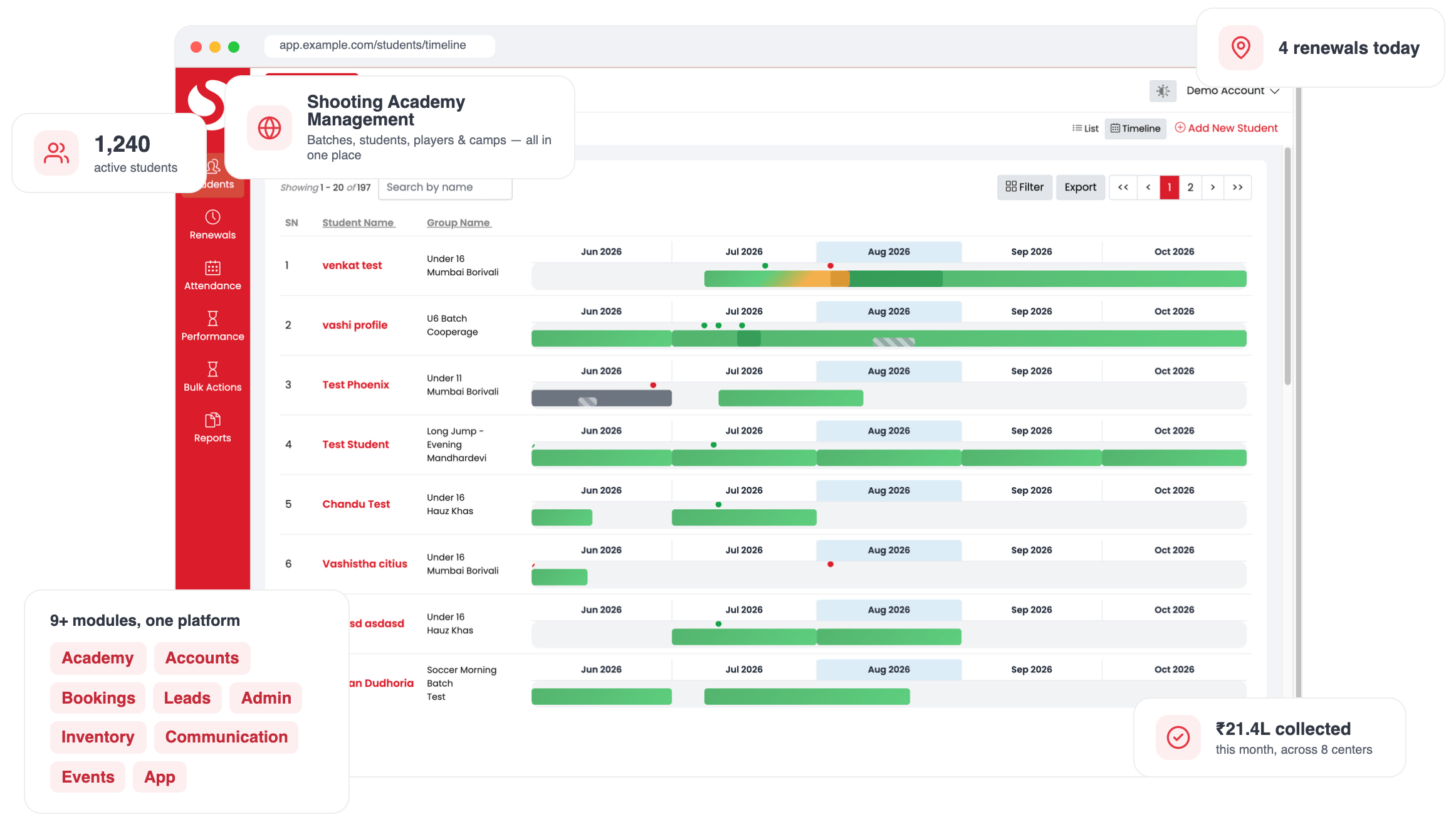This screenshot has height=829, width=1456.
Task: Open the venkat test student profile
Action: pos(352,265)
